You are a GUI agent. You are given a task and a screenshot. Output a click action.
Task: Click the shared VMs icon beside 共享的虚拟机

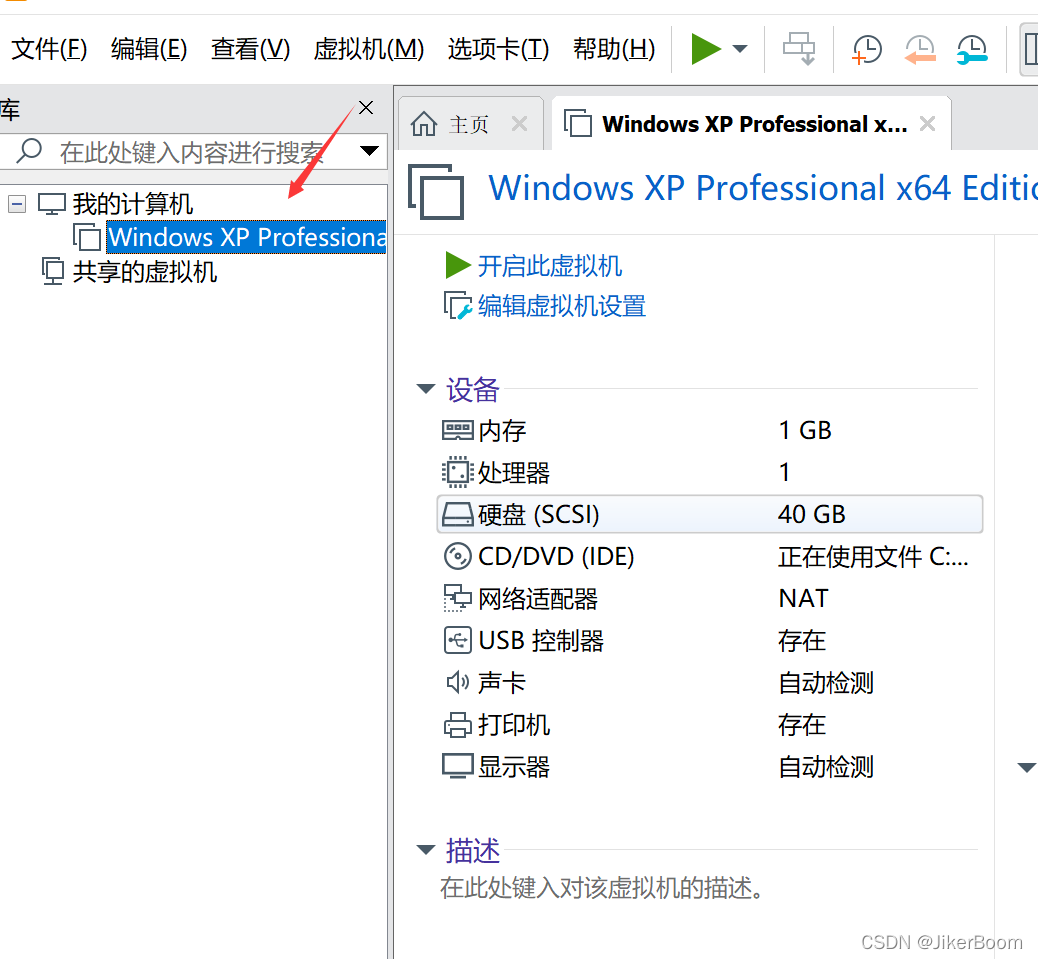[53, 271]
